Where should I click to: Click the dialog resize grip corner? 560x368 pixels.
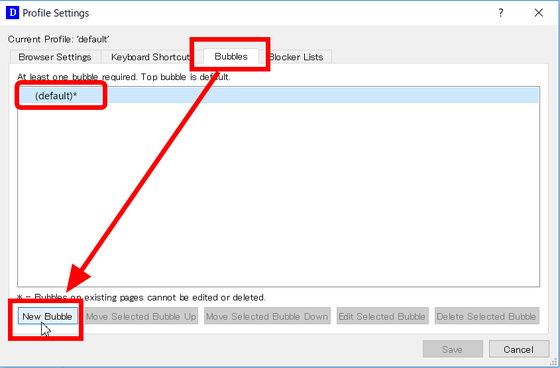(554, 362)
